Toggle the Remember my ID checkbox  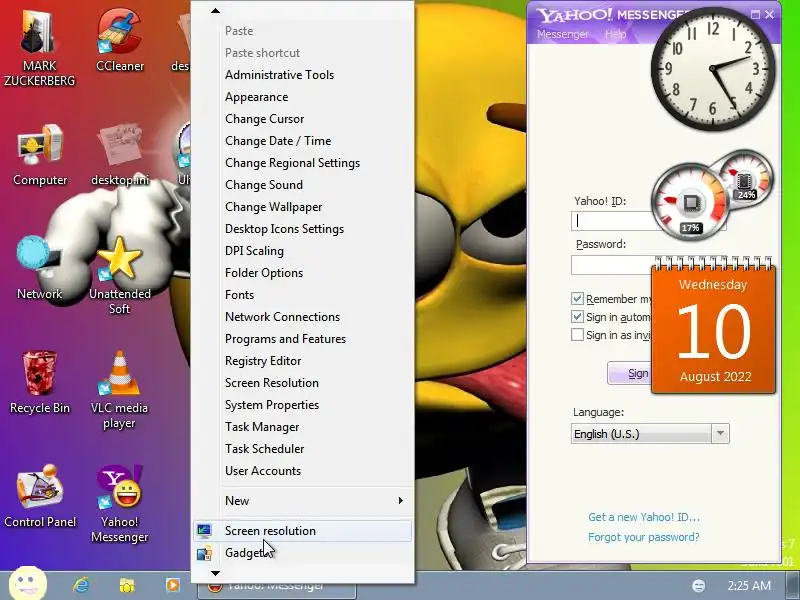[577, 298]
